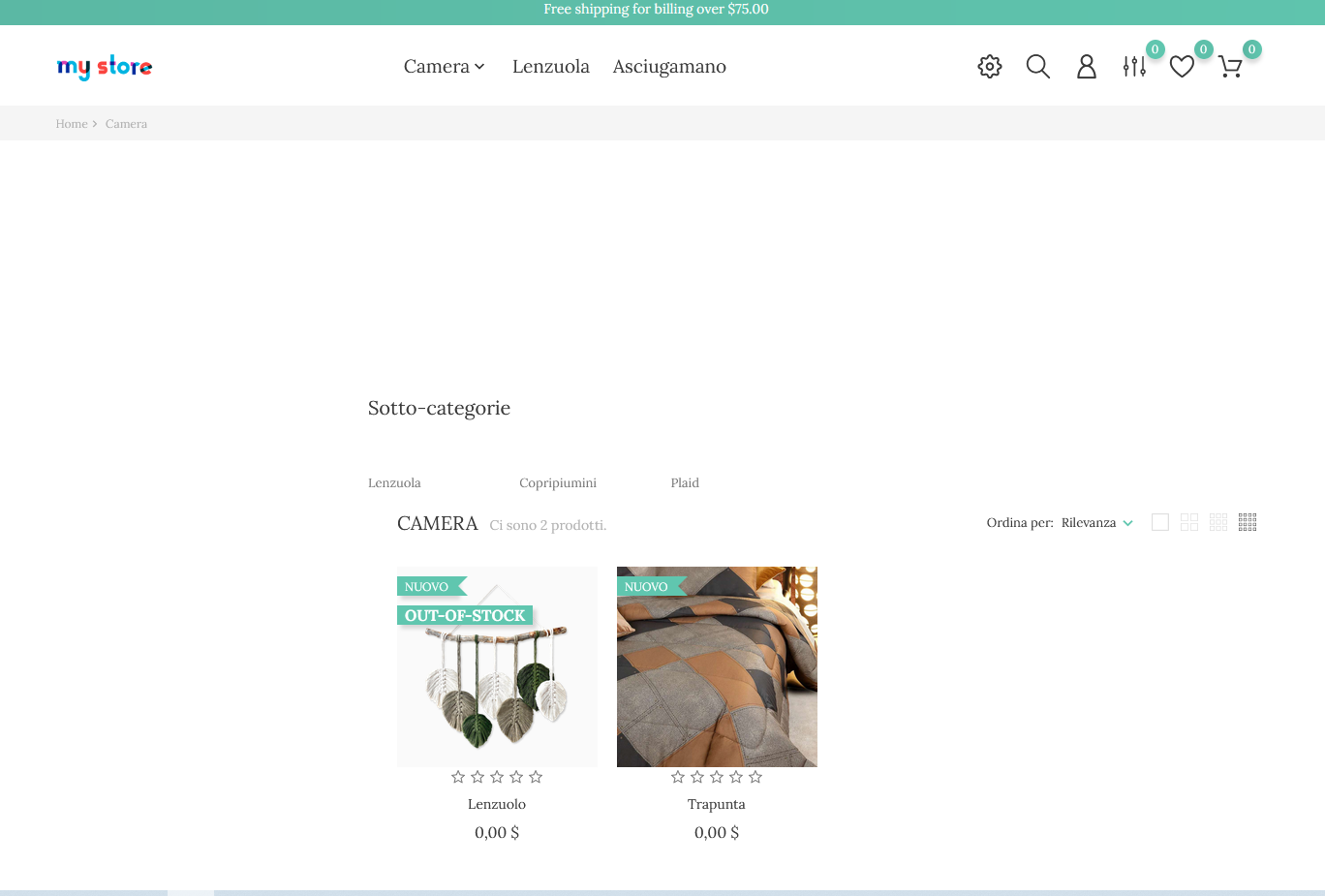Open the Rilevanza sort dropdown
This screenshot has height=896, width=1325.
tap(1096, 523)
